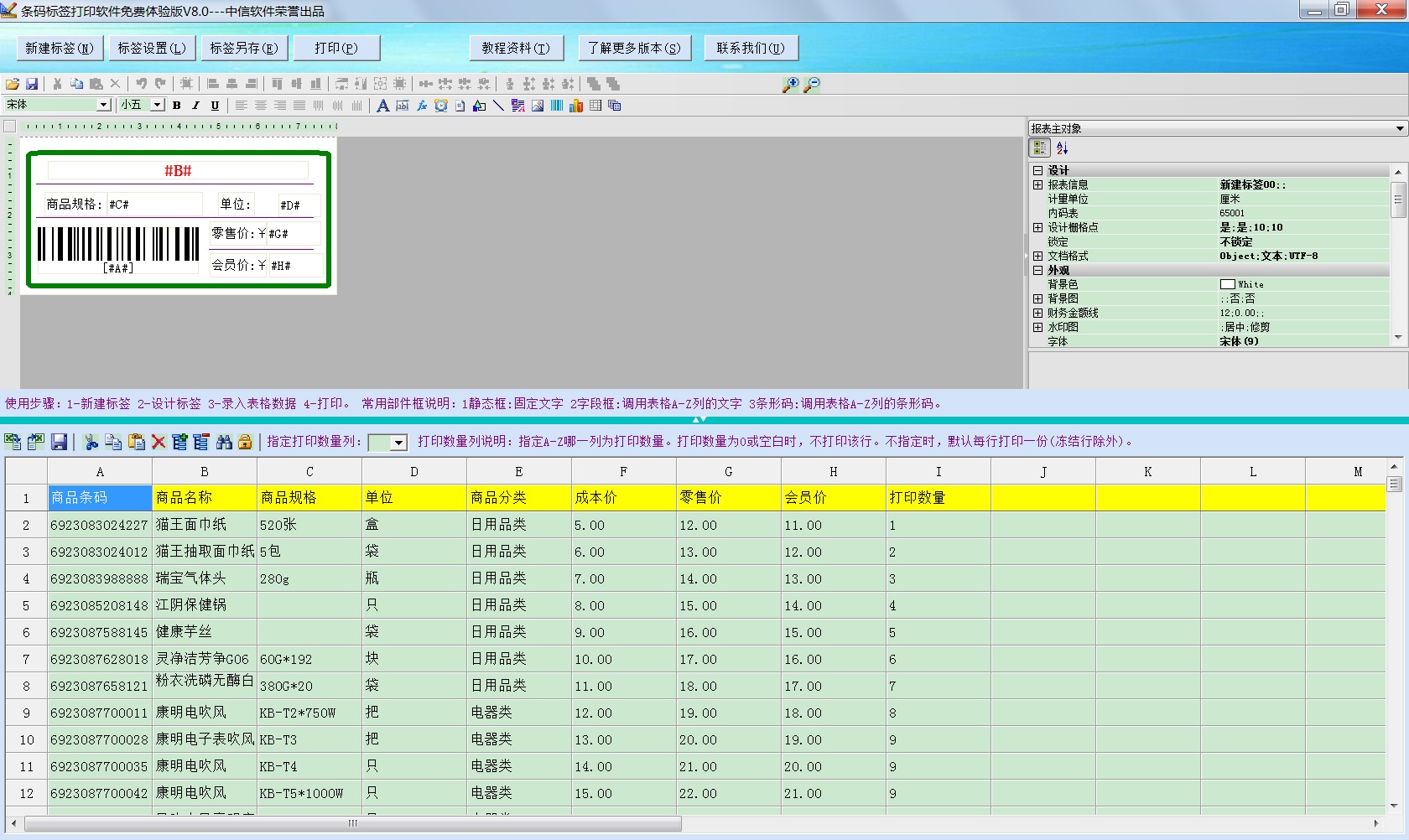Click the chart component icon

tap(576, 106)
